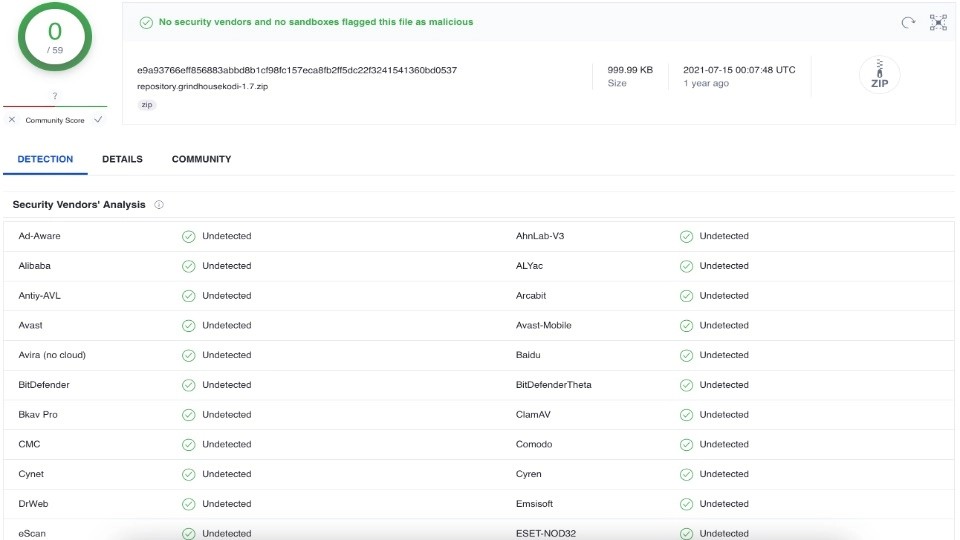
Task: Select the Detection tab
Action: 45,159
